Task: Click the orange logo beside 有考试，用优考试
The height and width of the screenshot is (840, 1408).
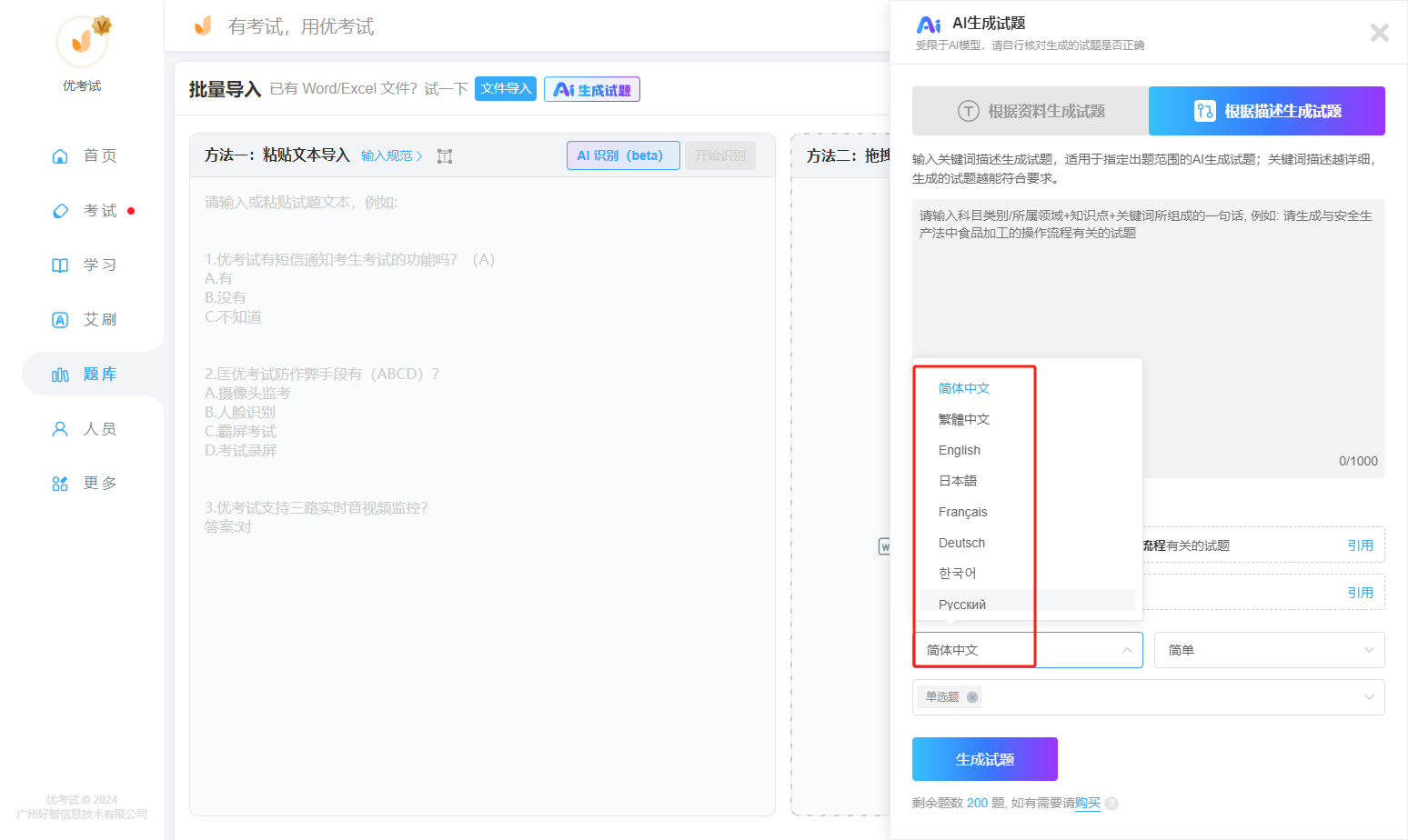Action: (x=203, y=25)
